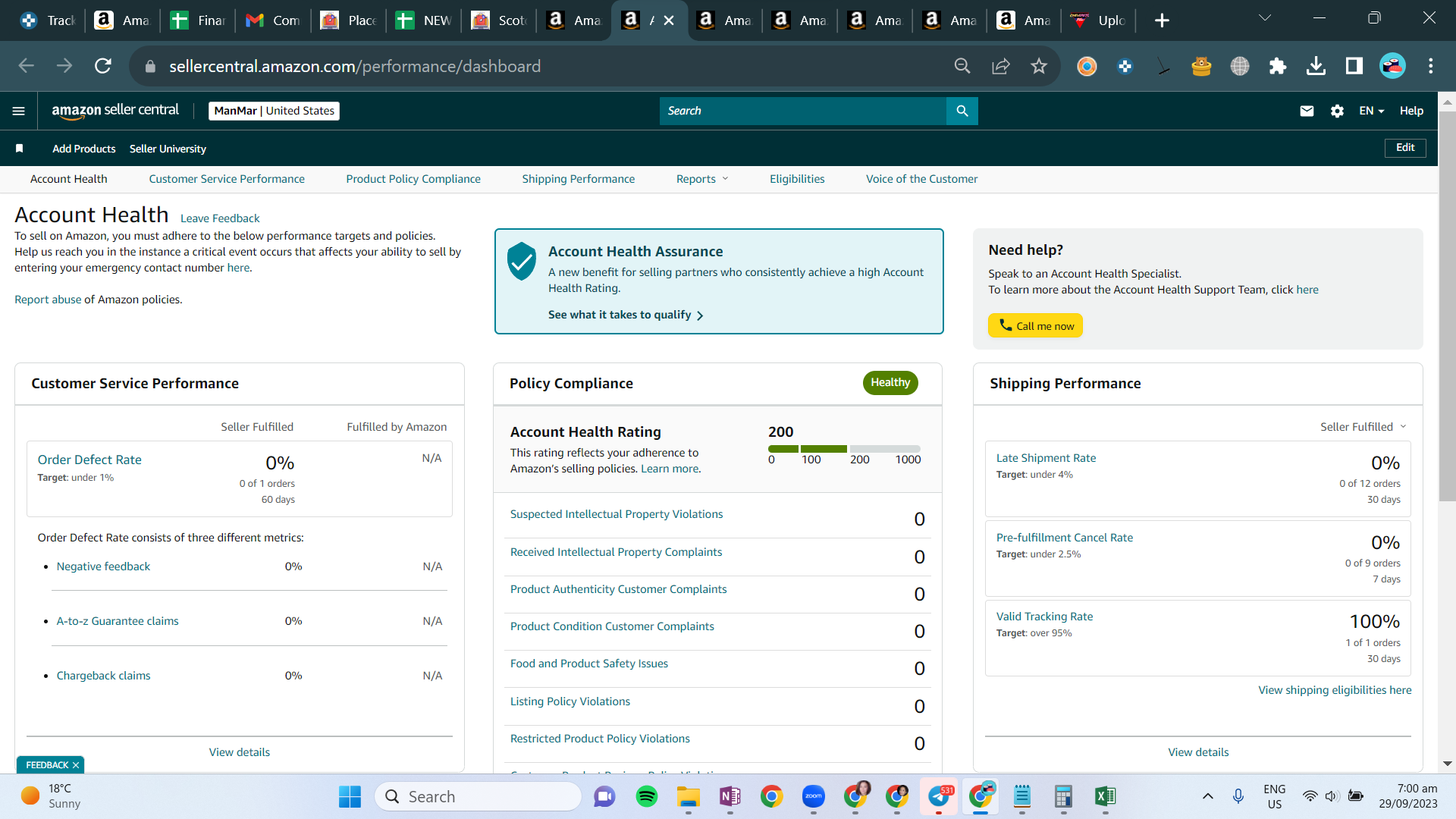This screenshot has width=1456, height=819.
Task: Expand the browser tab search chevron
Action: click(x=1264, y=18)
